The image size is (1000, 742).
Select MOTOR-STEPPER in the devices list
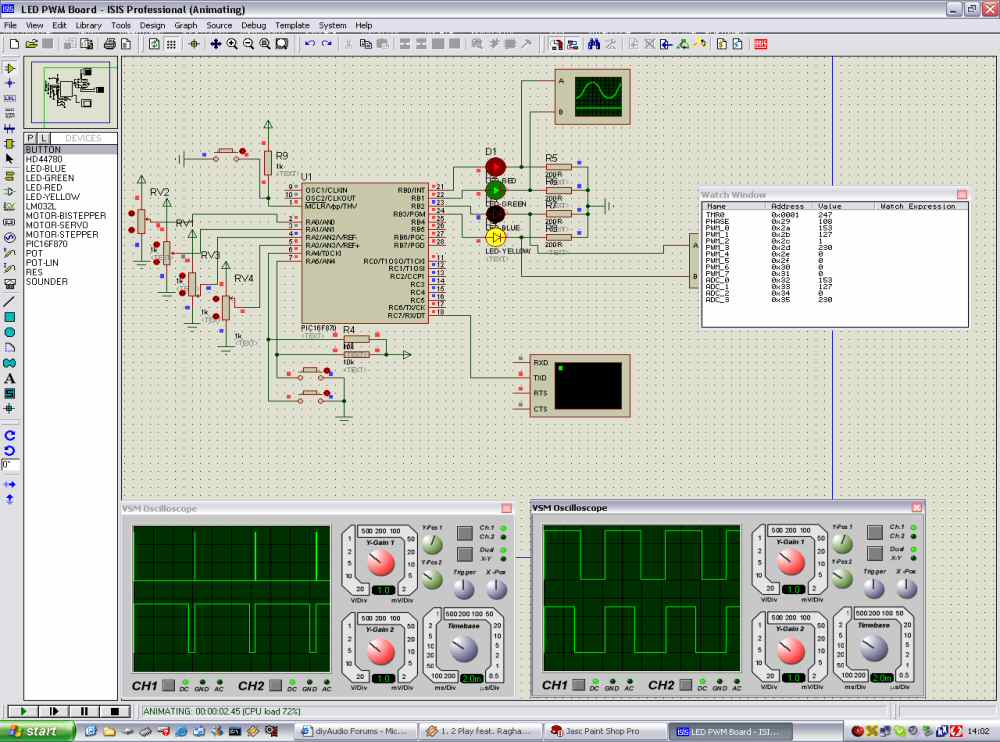click(x=70, y=234)
